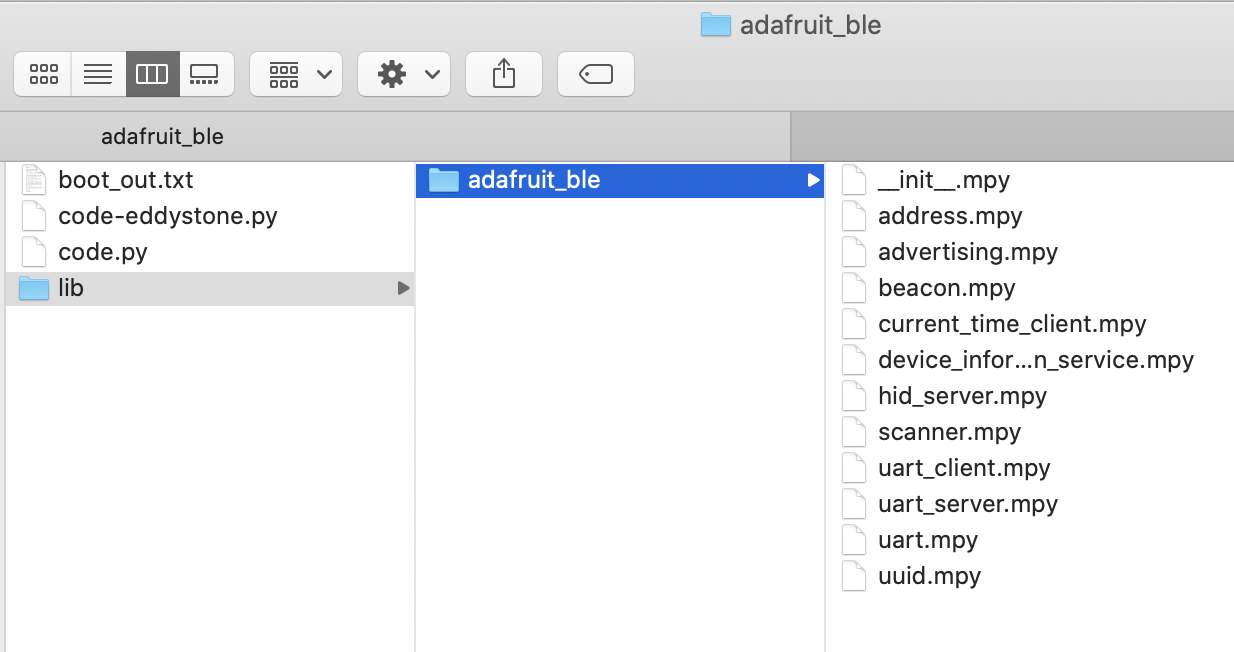The image size is (1234, 652).
Task: Open the group-by arrangement dropdown
Action: tap(296, 74)
